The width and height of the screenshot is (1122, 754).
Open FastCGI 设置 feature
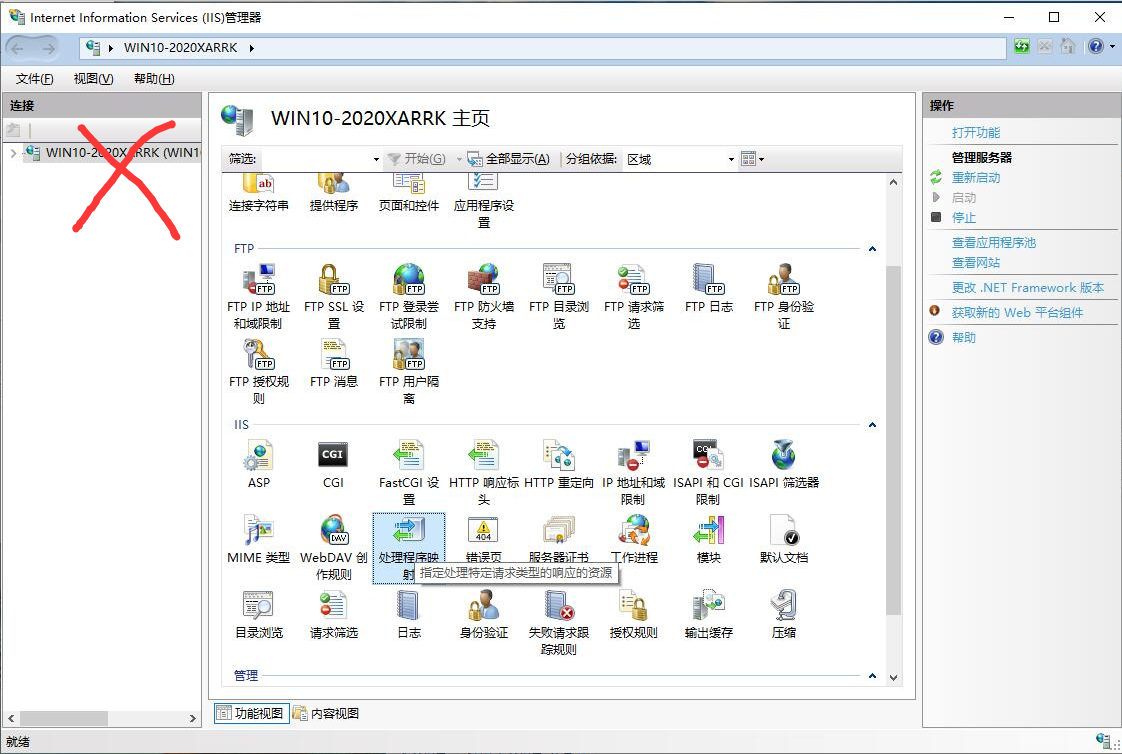pyautogui.click(x=409, y=473)
